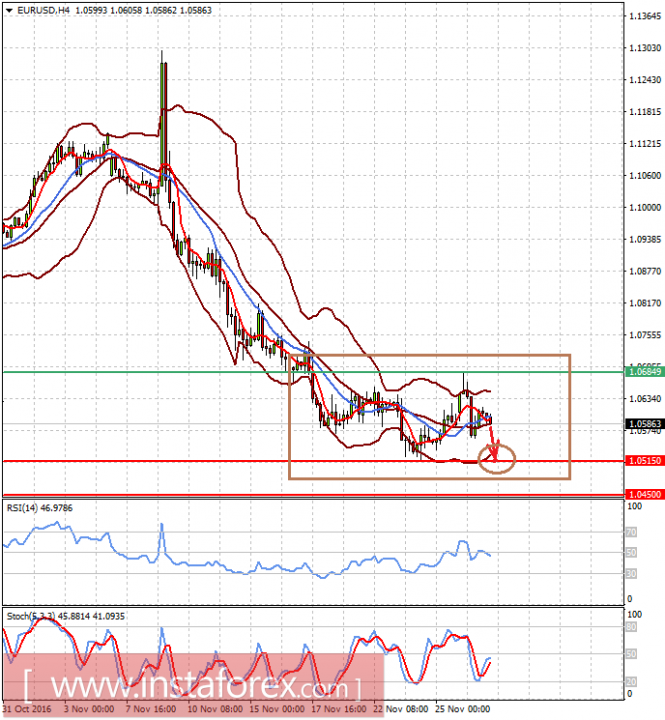Click the 7 Nov 16:00 time axis label
Viewport: 665px width, 720px height.
151,709
